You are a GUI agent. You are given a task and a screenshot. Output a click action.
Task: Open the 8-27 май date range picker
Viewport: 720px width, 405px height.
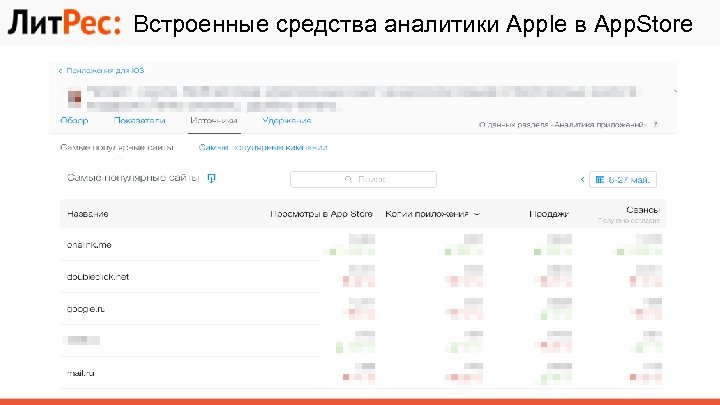click(x=623, y=180)
